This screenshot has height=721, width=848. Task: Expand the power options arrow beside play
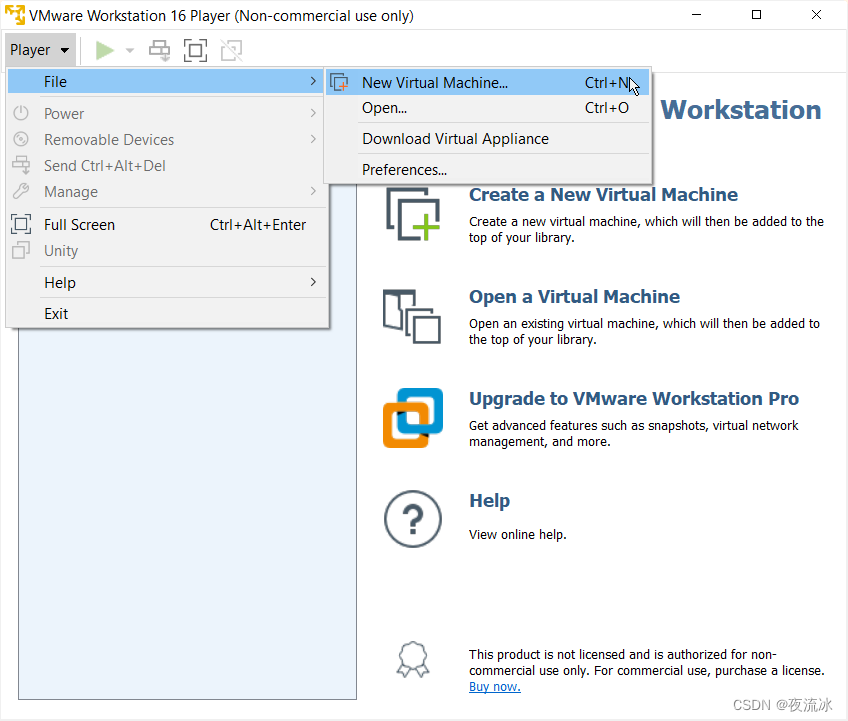click(130, 50)
